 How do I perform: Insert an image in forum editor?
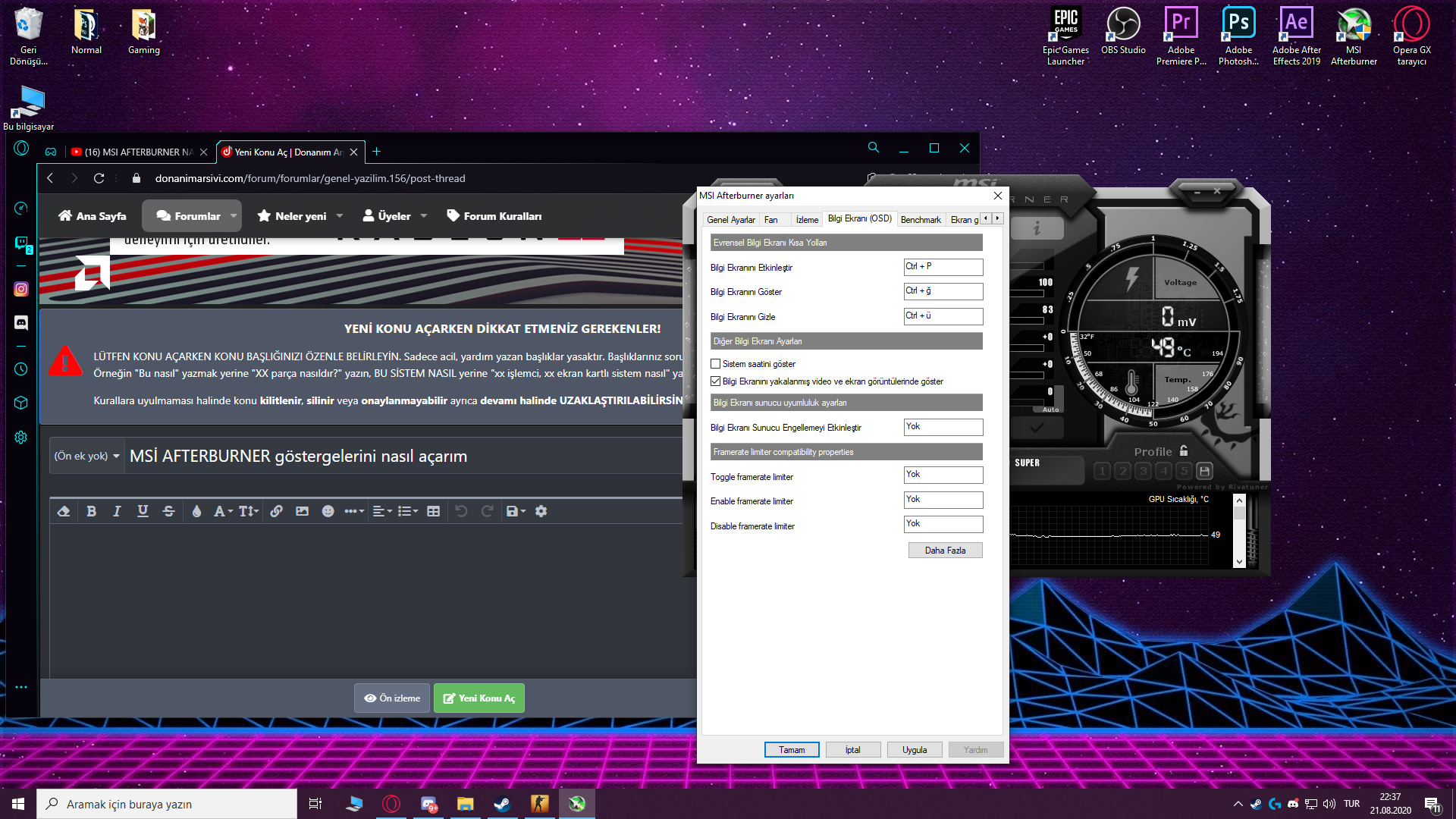pos(302,512)
